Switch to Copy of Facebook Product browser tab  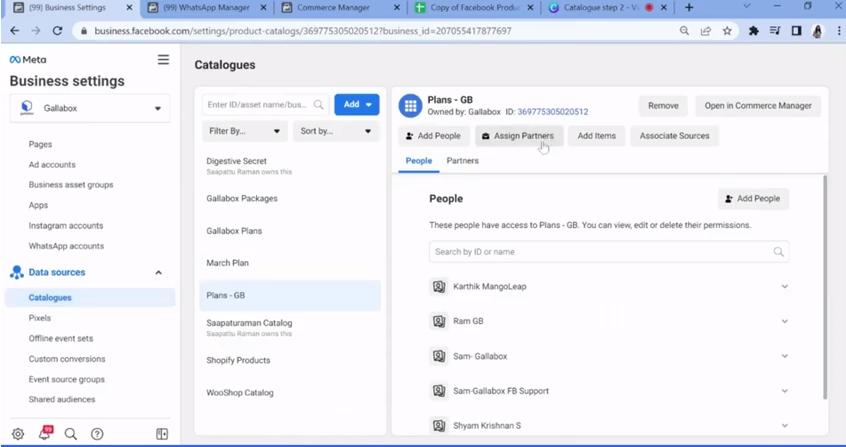(474, 8)
